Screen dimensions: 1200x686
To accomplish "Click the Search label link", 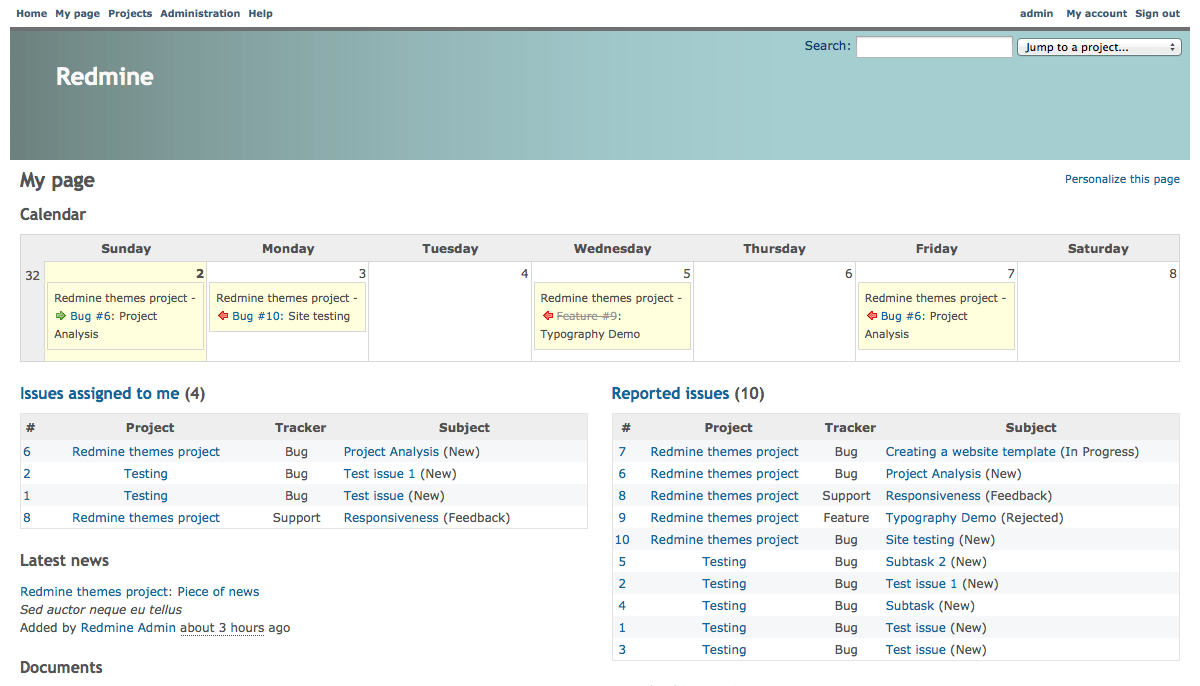I will click(828, 46).
